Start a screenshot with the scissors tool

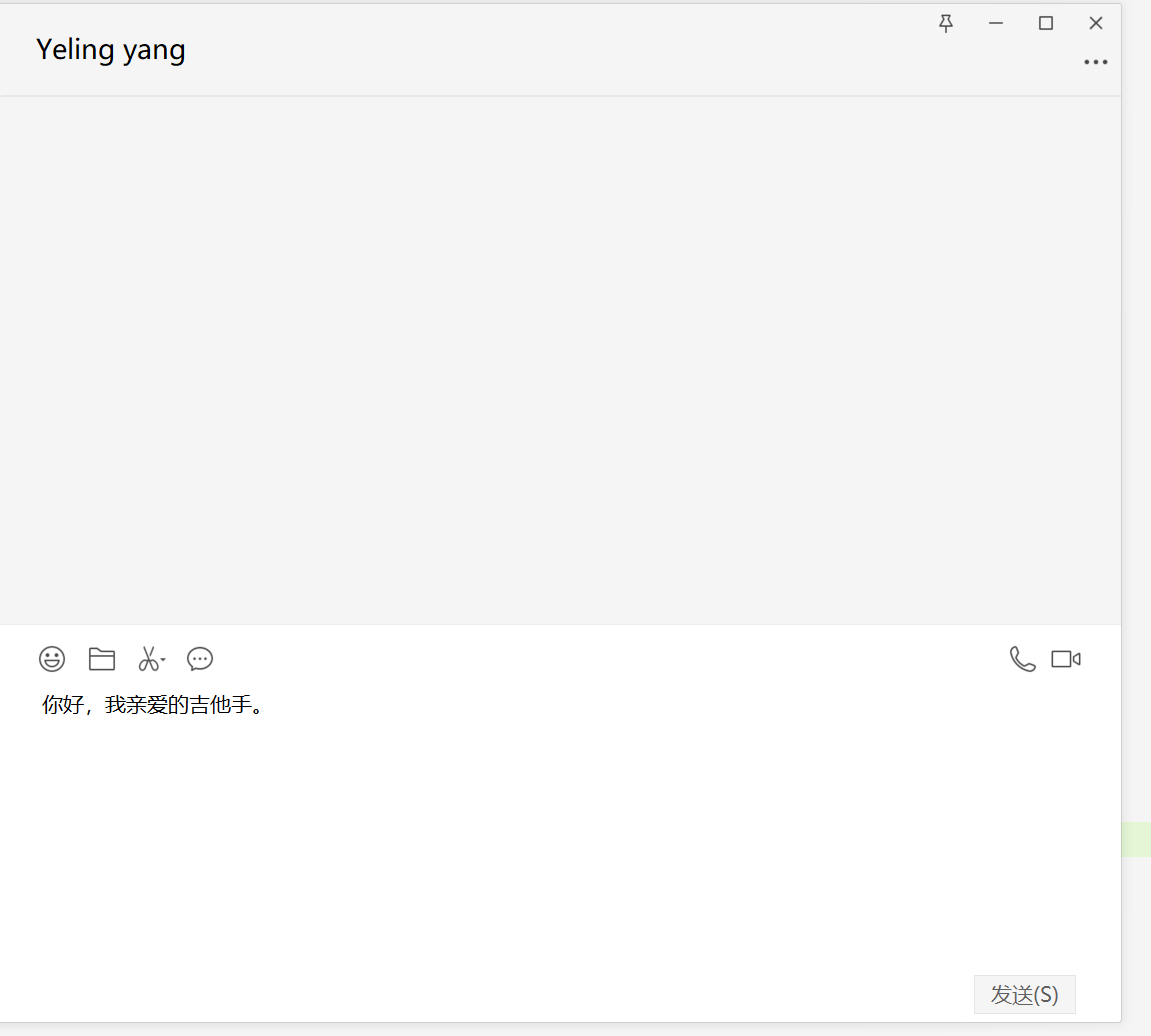point(147,659)
